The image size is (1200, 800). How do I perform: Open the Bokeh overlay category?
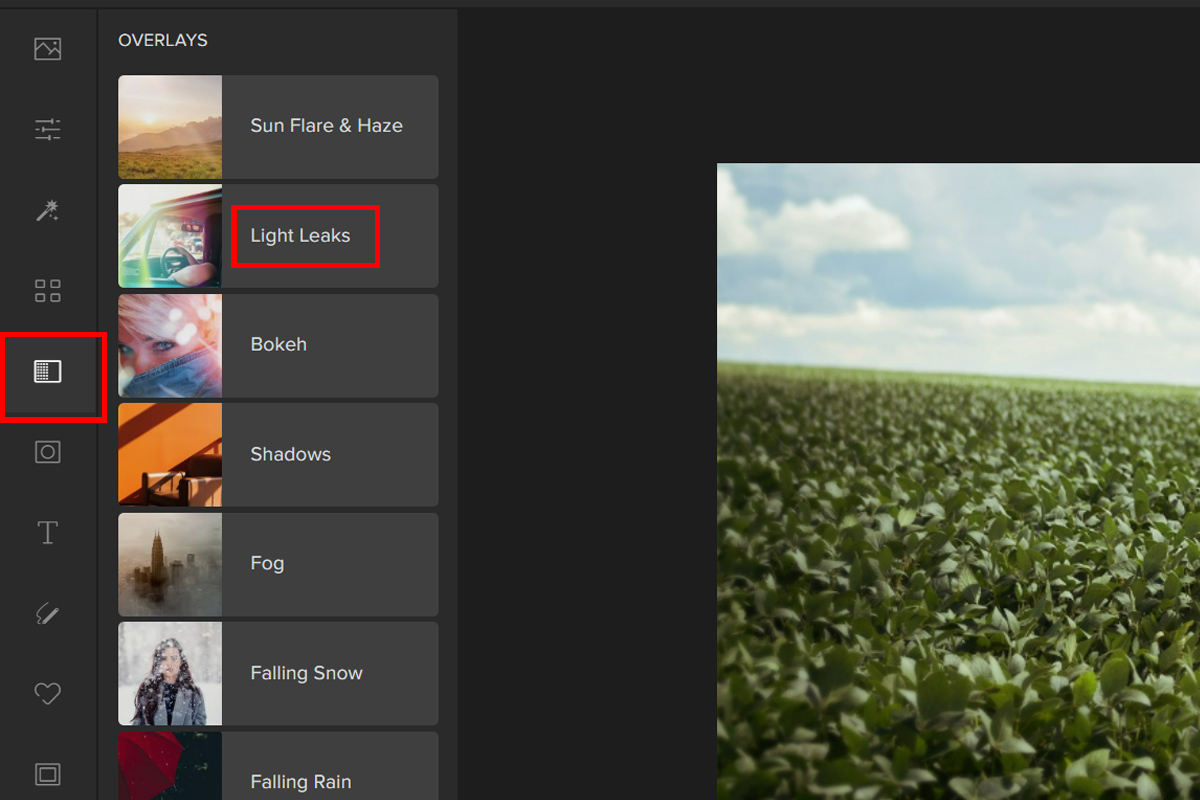coord(279,345)
